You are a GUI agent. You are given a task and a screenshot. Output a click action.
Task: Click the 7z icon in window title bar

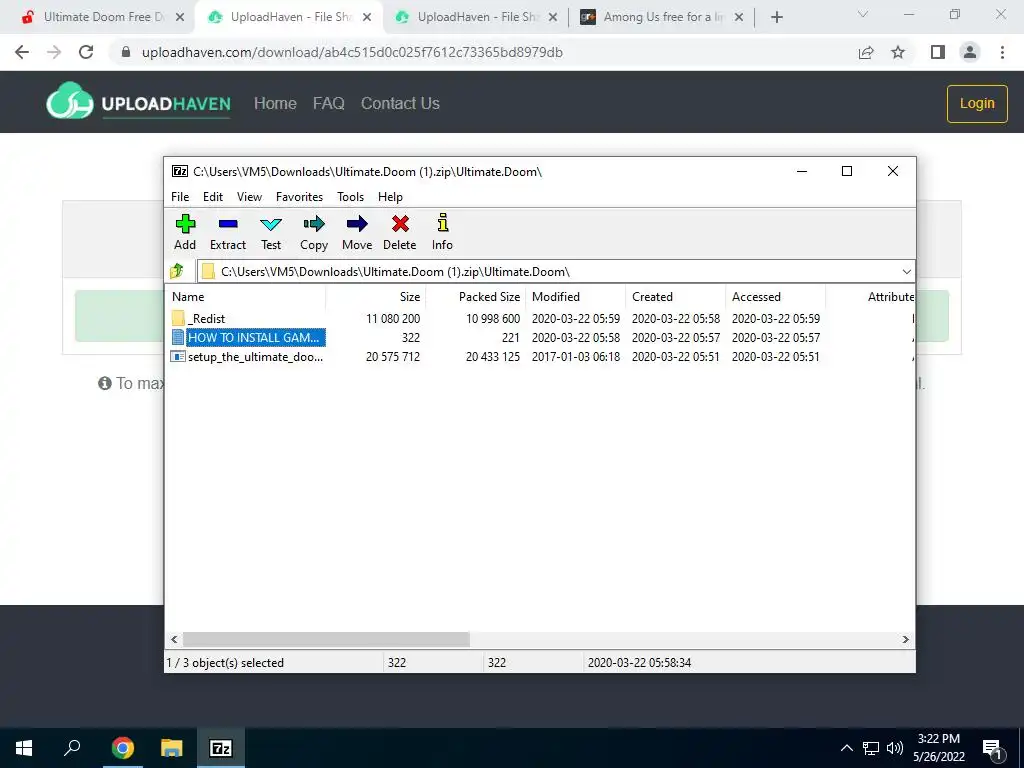(180, 171)
